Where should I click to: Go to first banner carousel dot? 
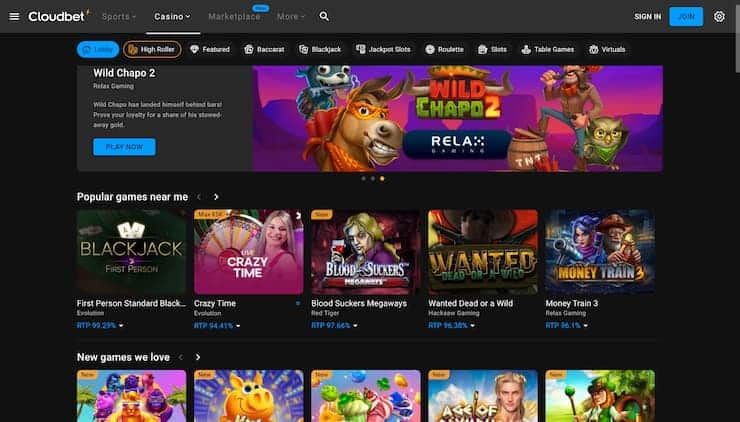coord(363,178)
